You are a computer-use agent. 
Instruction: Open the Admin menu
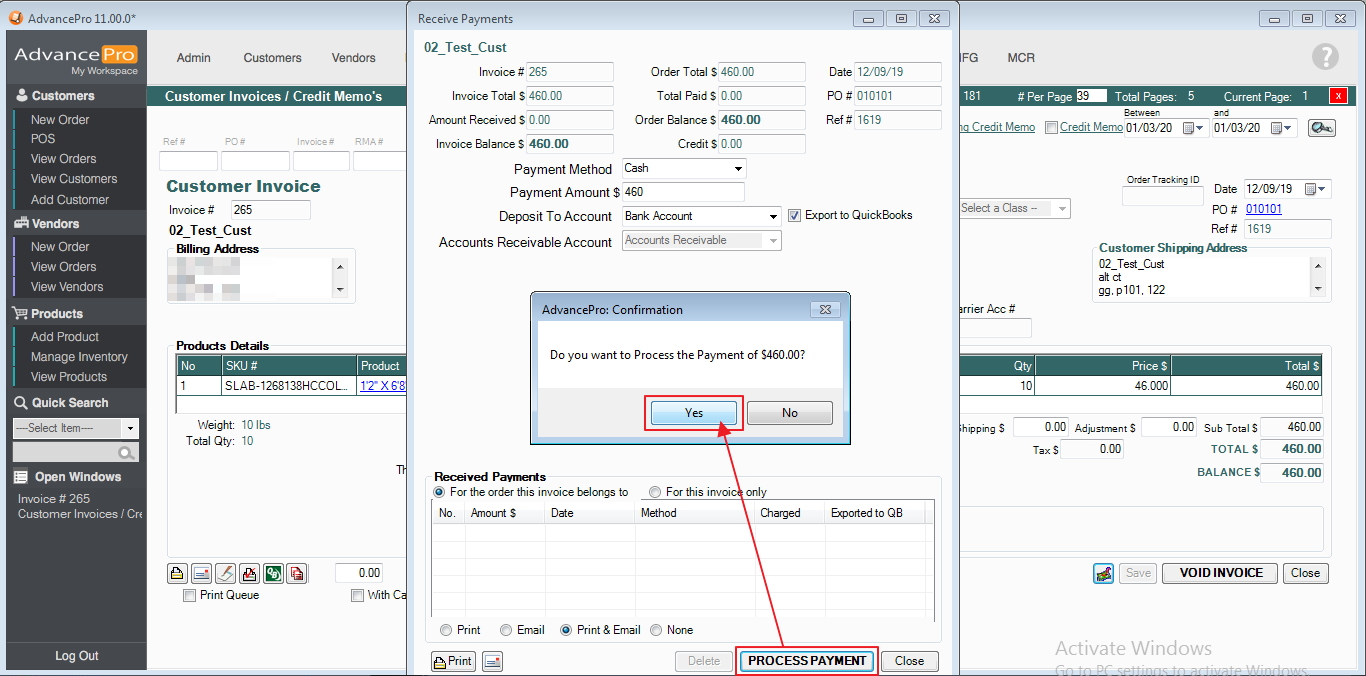pyautogui.click(x=193, y=58)
